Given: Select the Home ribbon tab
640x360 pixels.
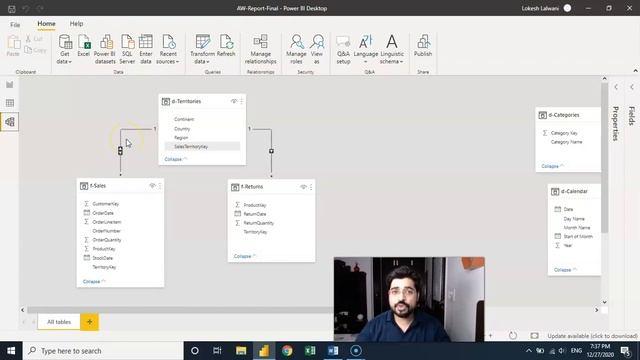Looking at the screenshot, I should [x=47, y=24].
